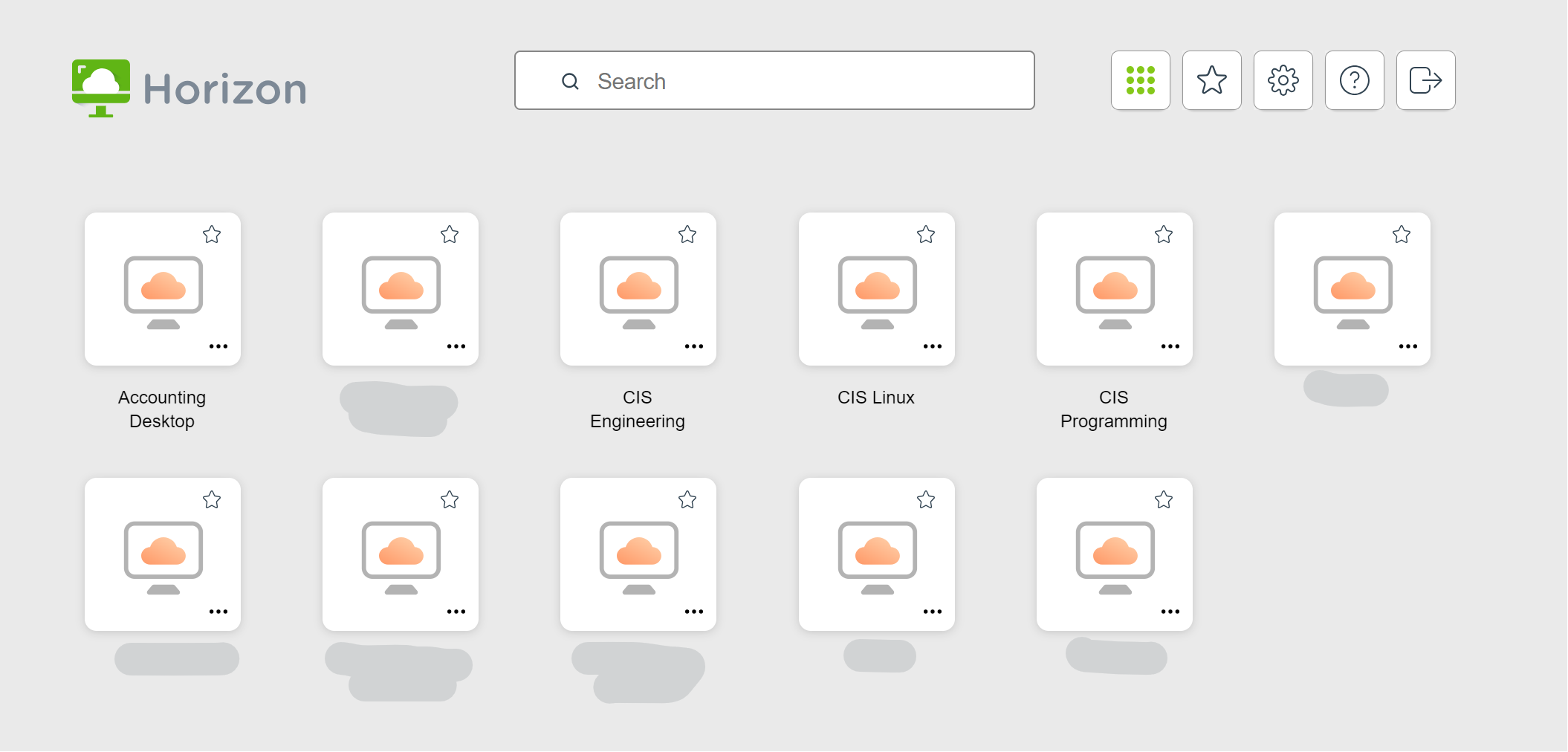Click the CIS Linux label

[876, 398]
